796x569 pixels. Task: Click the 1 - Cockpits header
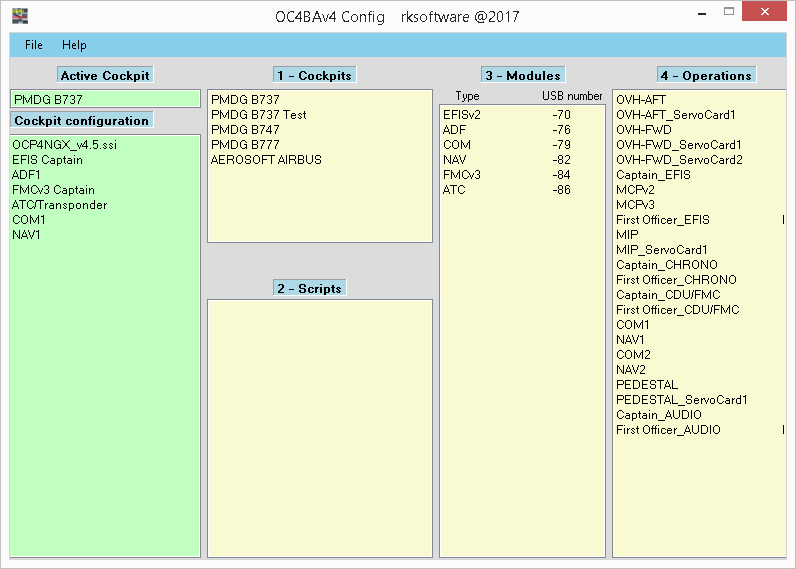coord(315,75)
